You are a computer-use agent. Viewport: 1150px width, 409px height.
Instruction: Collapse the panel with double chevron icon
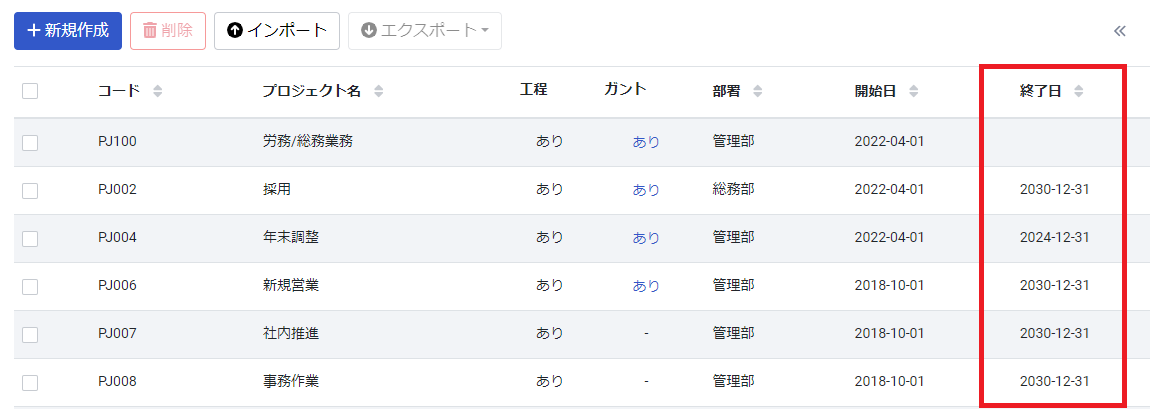(x=1119, y=31)
